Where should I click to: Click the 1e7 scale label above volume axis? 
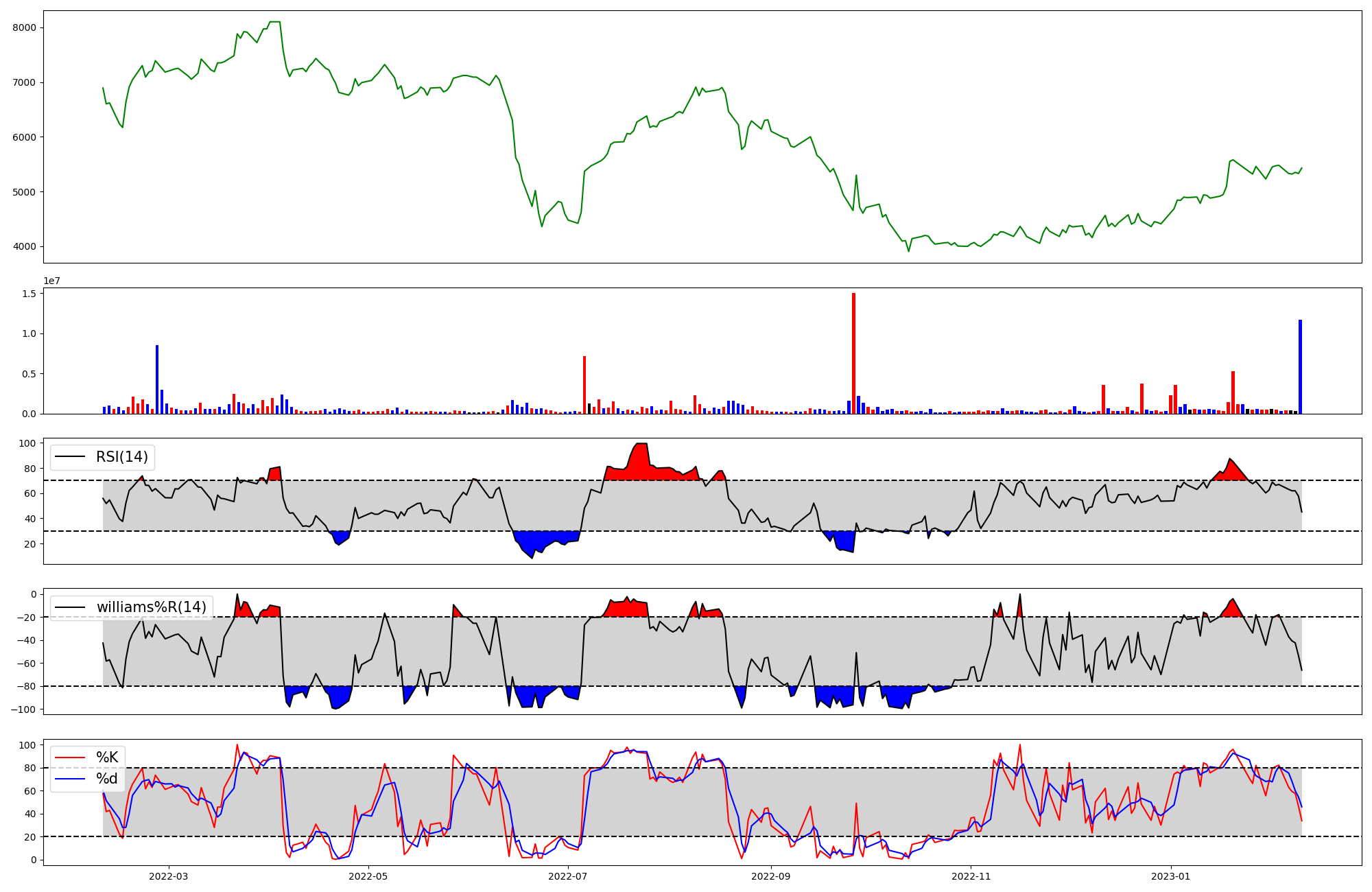tap(52, 281)
